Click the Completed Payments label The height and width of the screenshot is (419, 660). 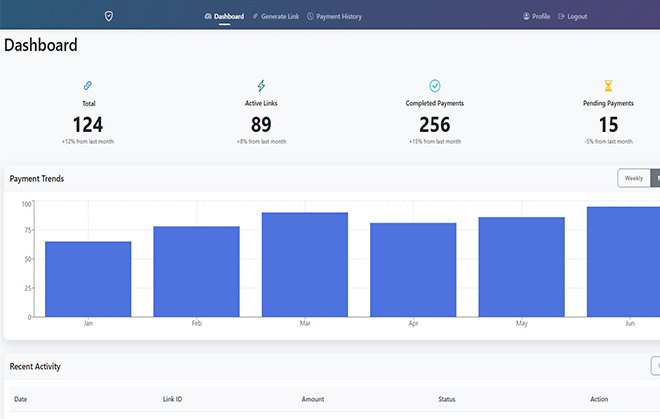click(435, 103)
